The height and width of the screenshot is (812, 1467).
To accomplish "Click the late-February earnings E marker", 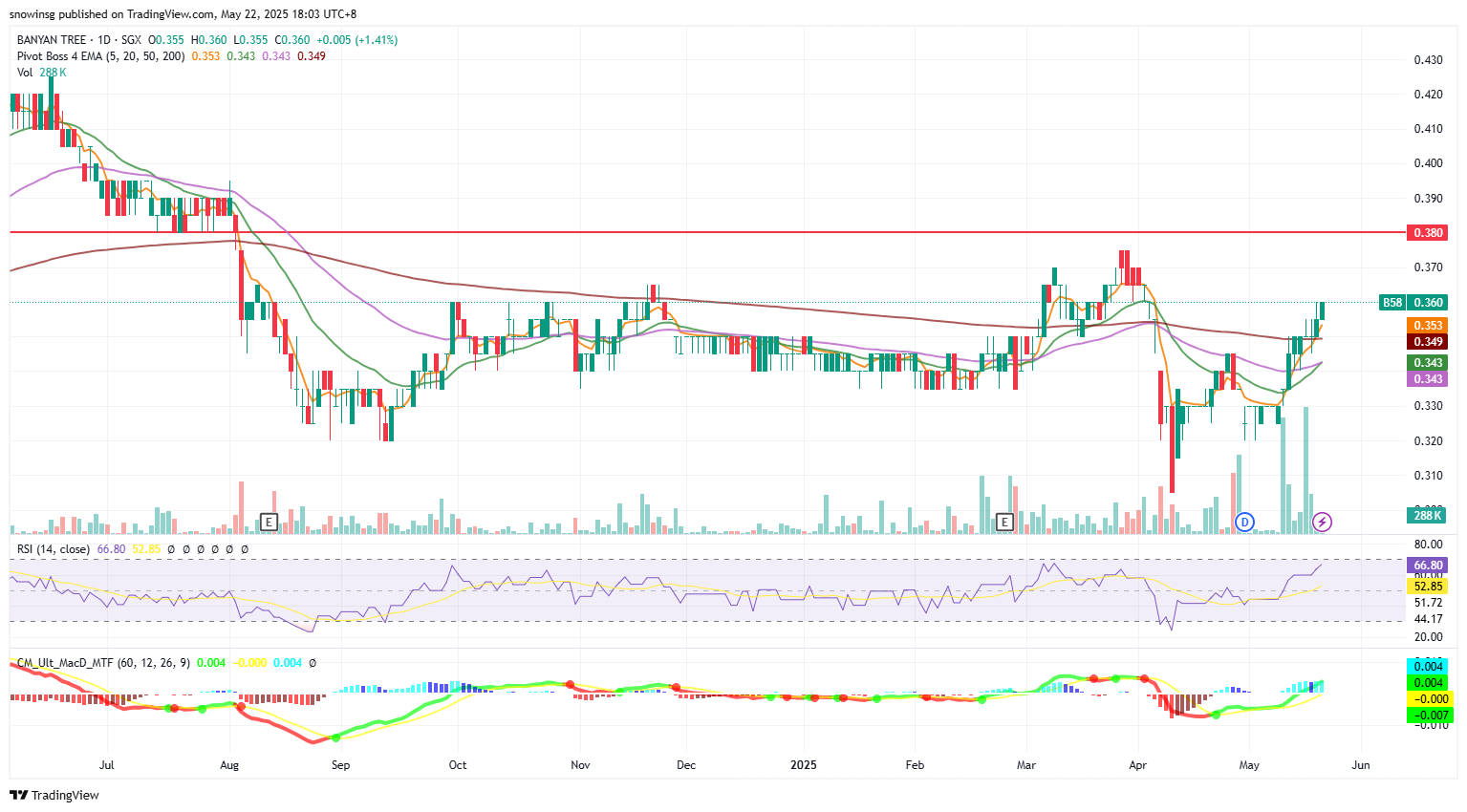I will (x=1004, y=522).
